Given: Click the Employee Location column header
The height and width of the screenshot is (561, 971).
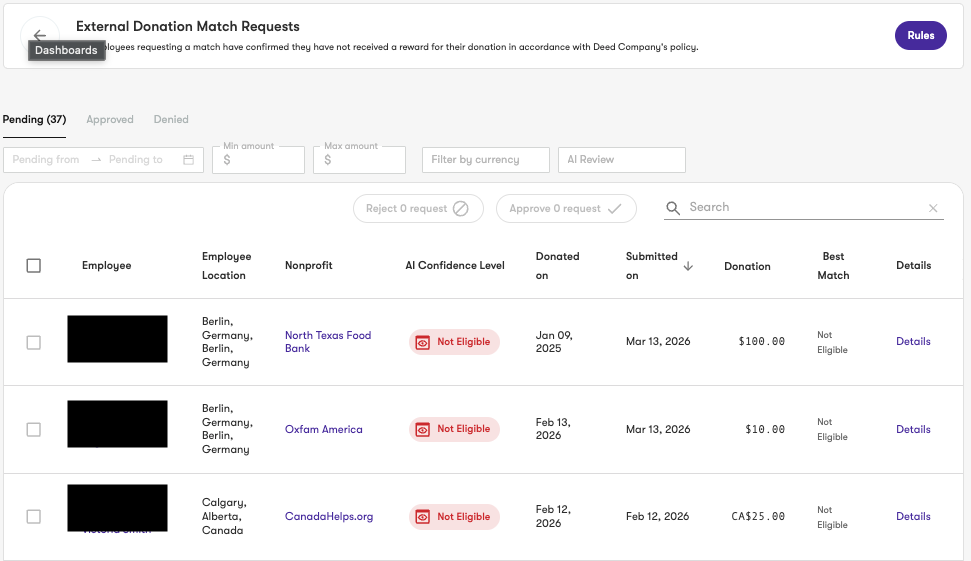Looking at the screenshot, I should tap(227, 266).
